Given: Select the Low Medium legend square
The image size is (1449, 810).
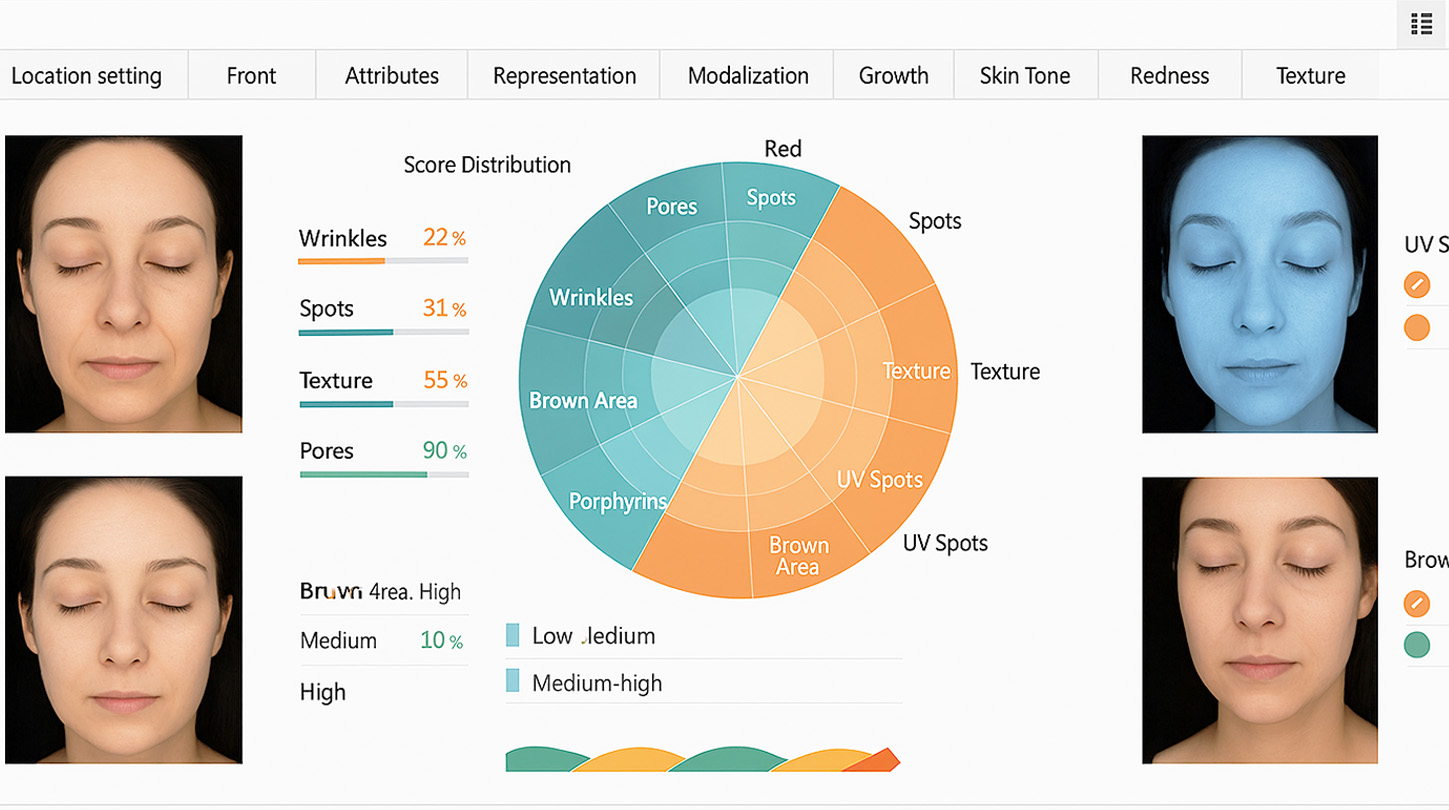Looking at the screenshot, I should point(513,635).
